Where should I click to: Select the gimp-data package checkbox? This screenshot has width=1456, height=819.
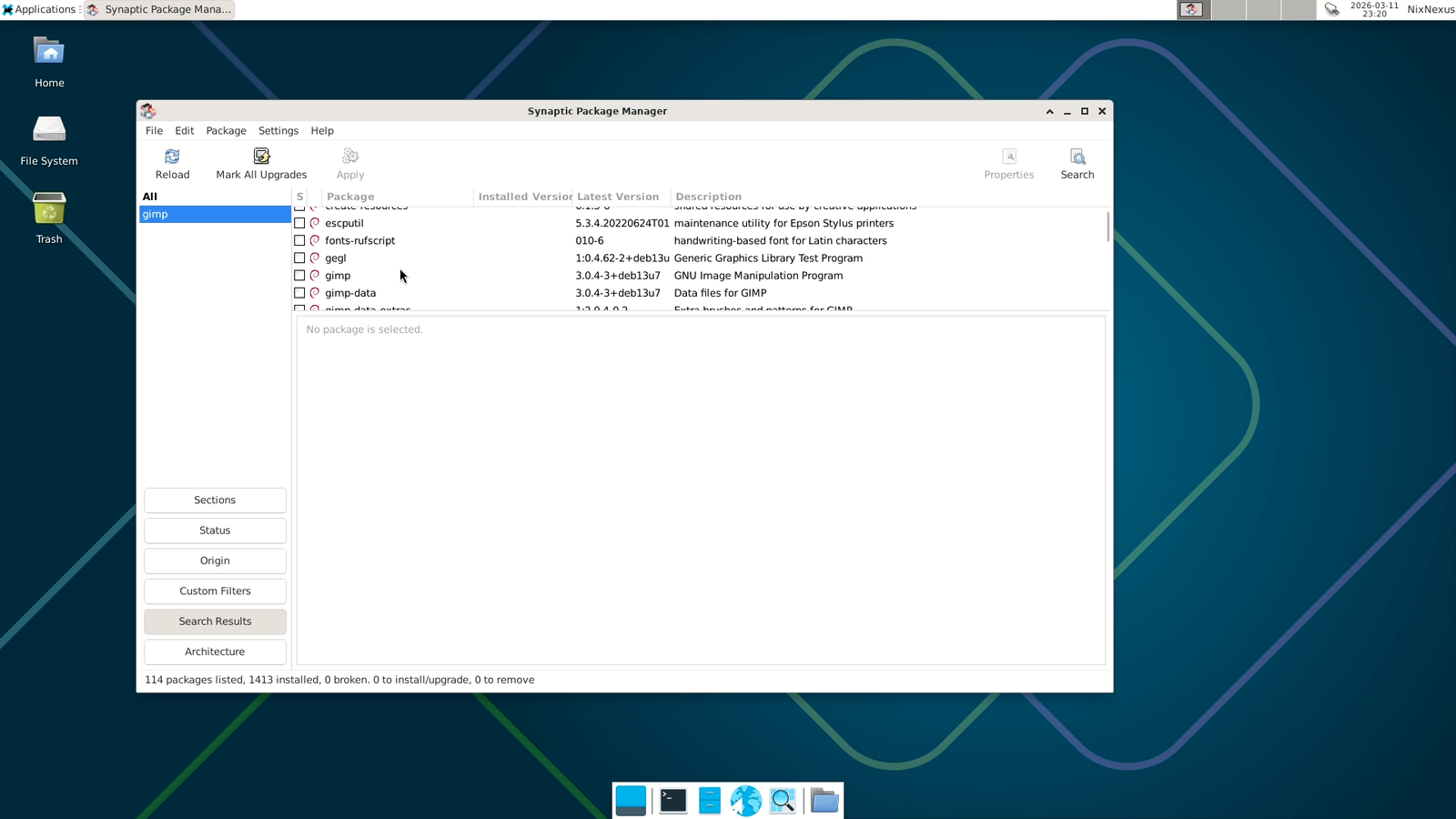(299, 292)
